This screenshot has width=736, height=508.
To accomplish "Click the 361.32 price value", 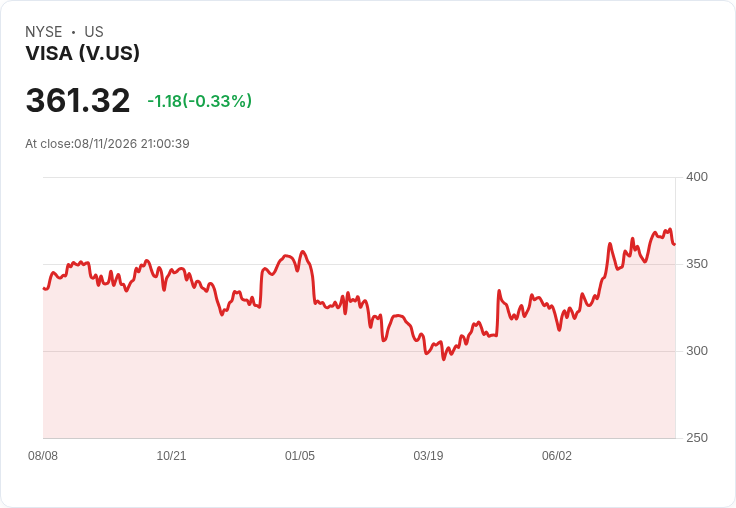I will [x=78, y=100].
